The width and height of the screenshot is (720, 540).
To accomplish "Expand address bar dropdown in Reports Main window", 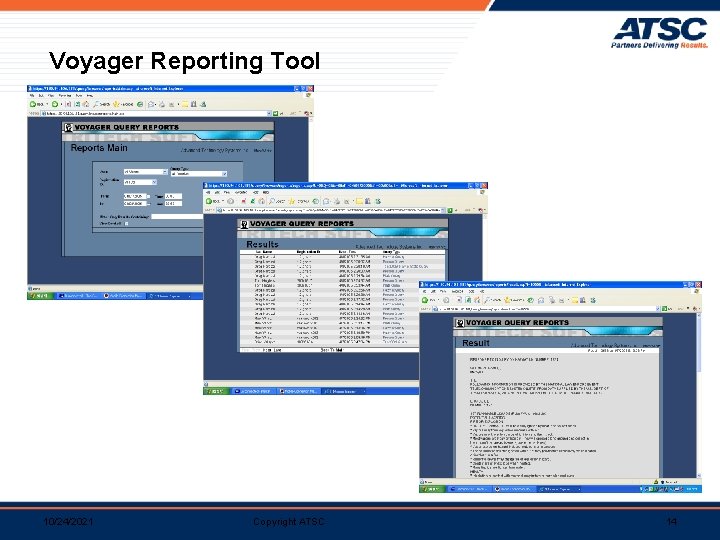I will tap(269, 113).
